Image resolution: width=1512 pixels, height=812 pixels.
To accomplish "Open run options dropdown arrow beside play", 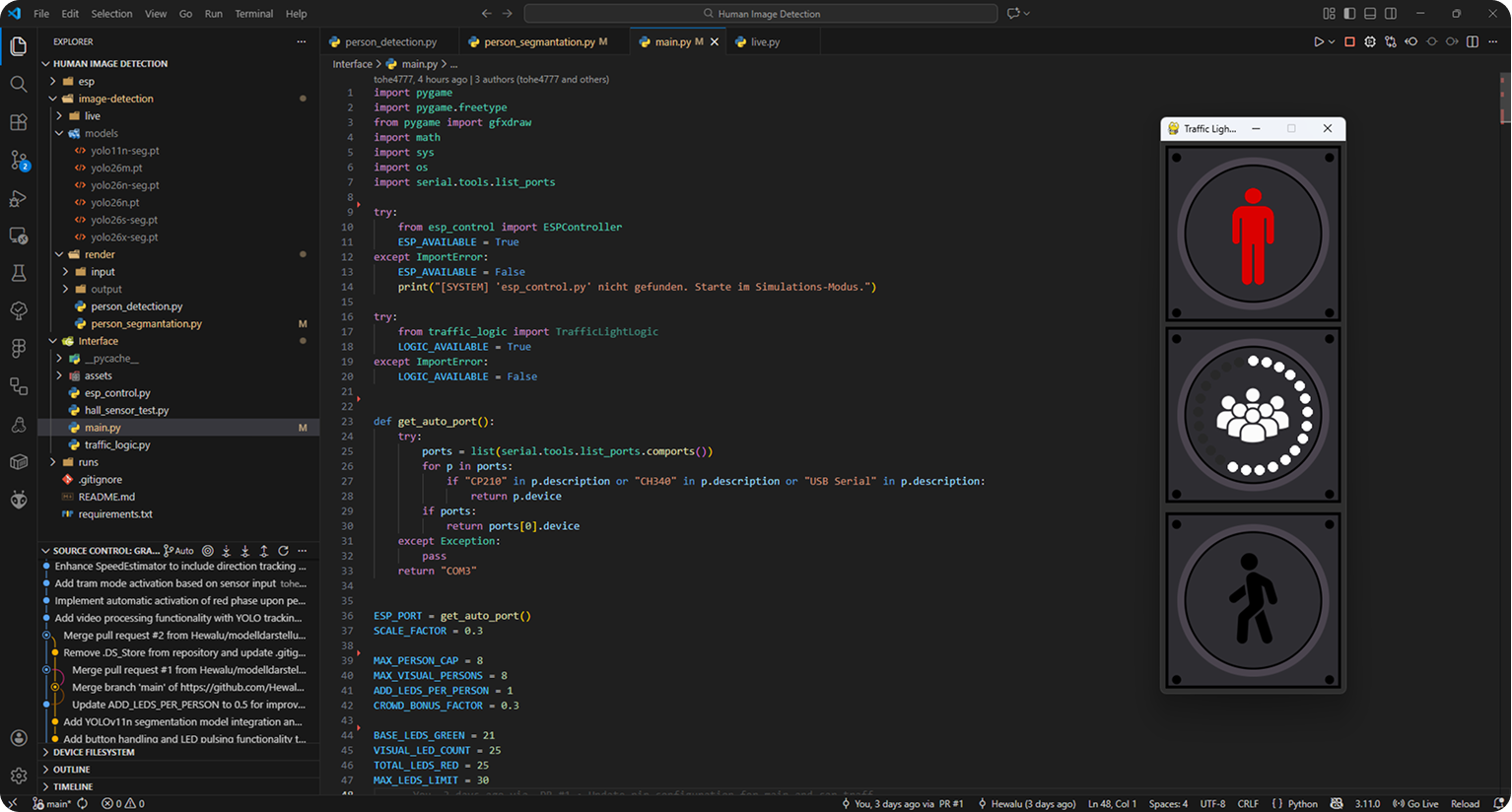I will [1332, 41].
